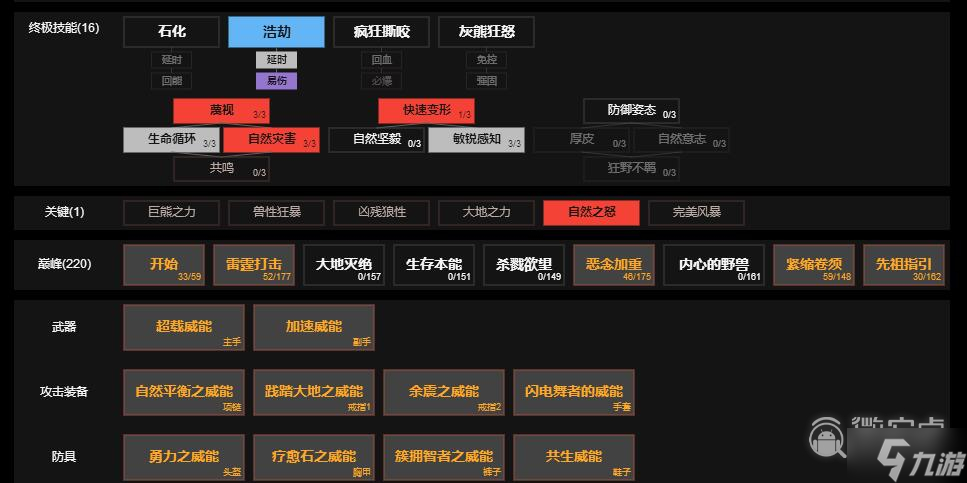Add a point to 自然坚毅 0/3
Viewport: 967px width, 483px height.
pyautogui.click(x=376, y=140)
